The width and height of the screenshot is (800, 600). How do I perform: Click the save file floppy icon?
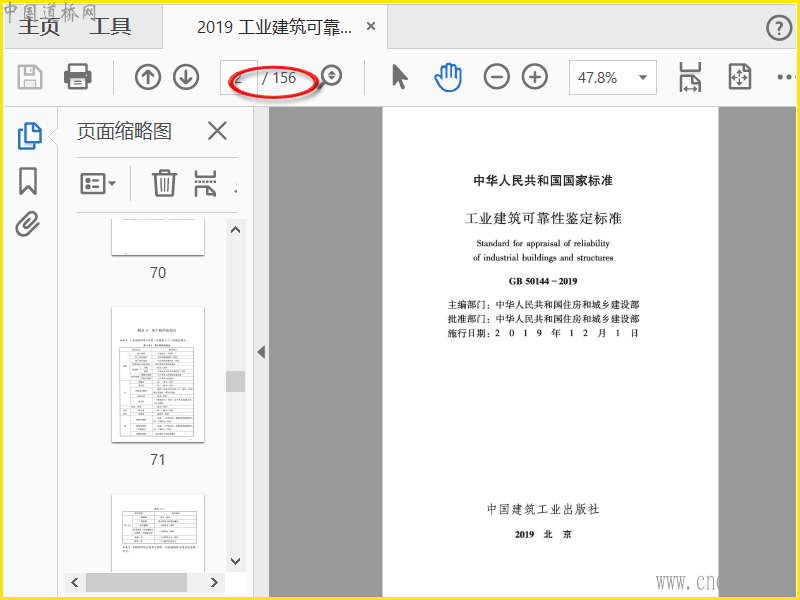[x=30, y=78]
